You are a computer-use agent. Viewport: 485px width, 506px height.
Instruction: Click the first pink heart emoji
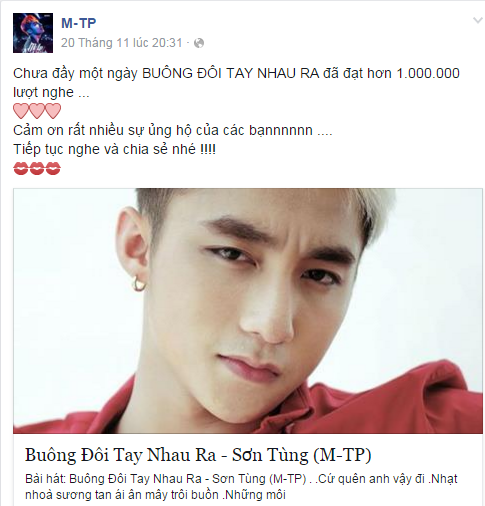21,111
